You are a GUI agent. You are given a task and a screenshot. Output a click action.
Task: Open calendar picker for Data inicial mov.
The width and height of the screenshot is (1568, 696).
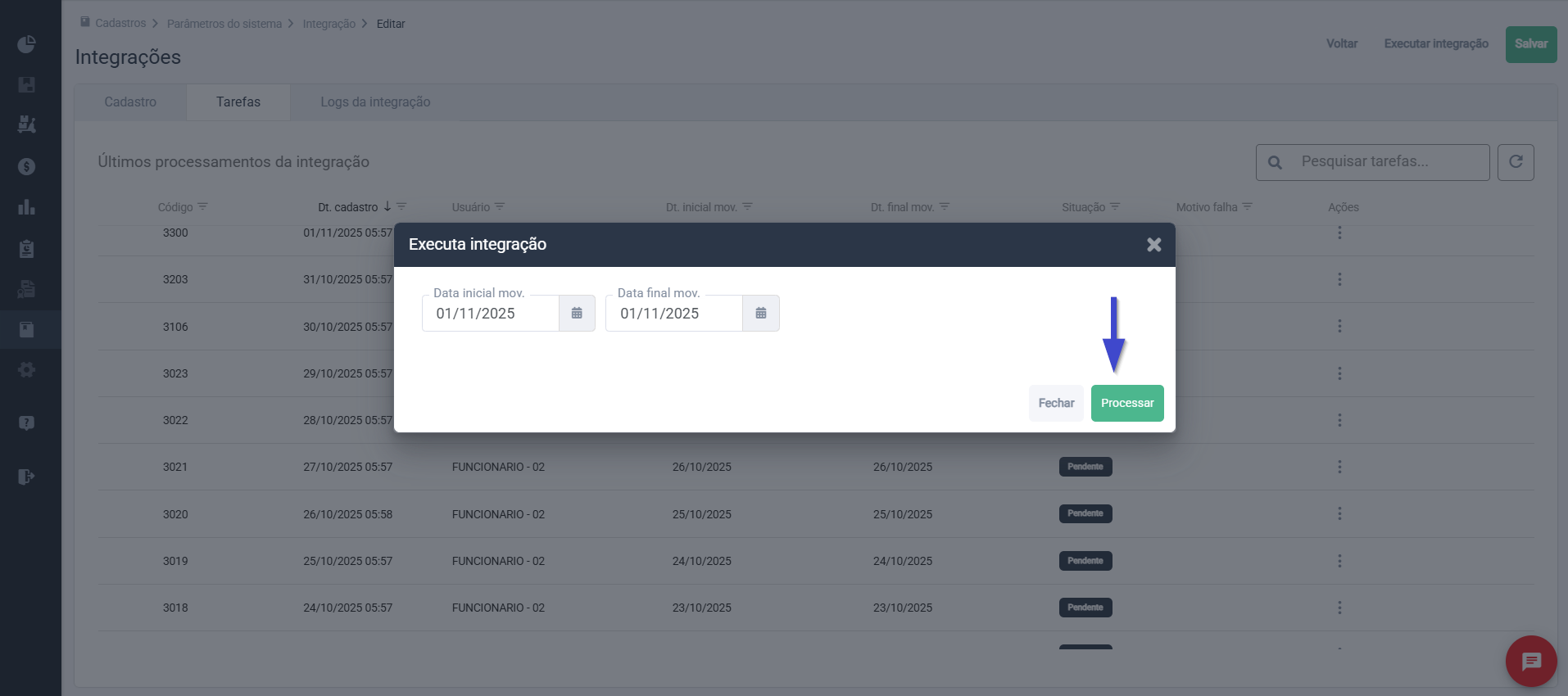click(x=577, y=314)
